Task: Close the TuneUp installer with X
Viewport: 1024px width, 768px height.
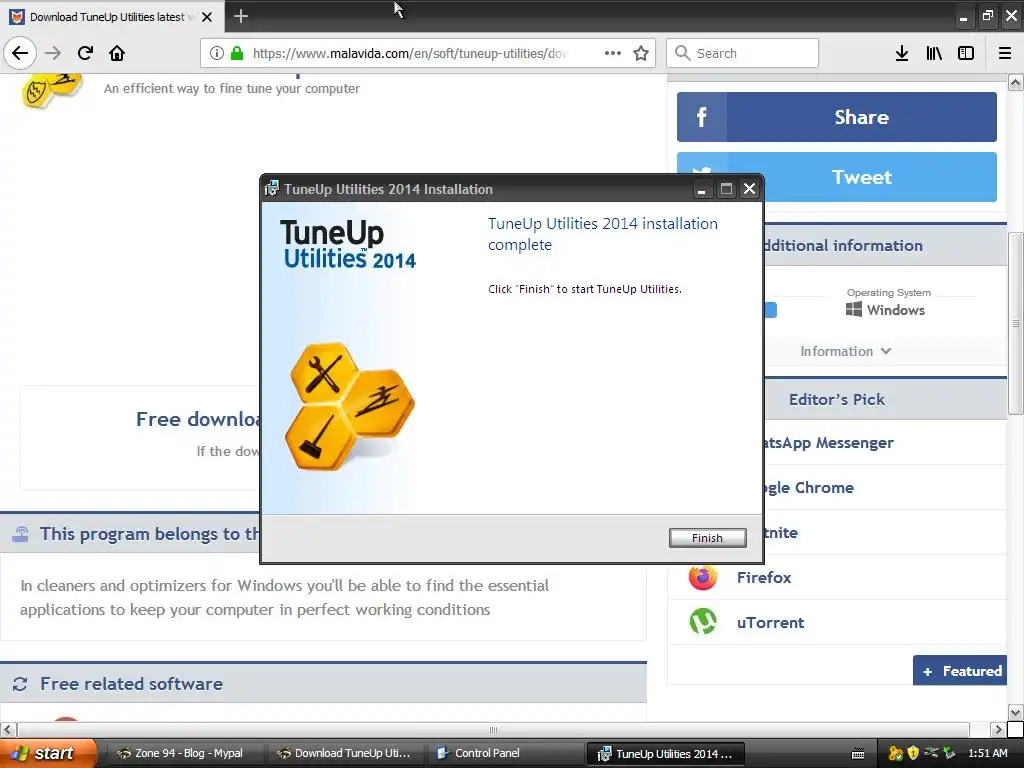Action: click(750, 189)
